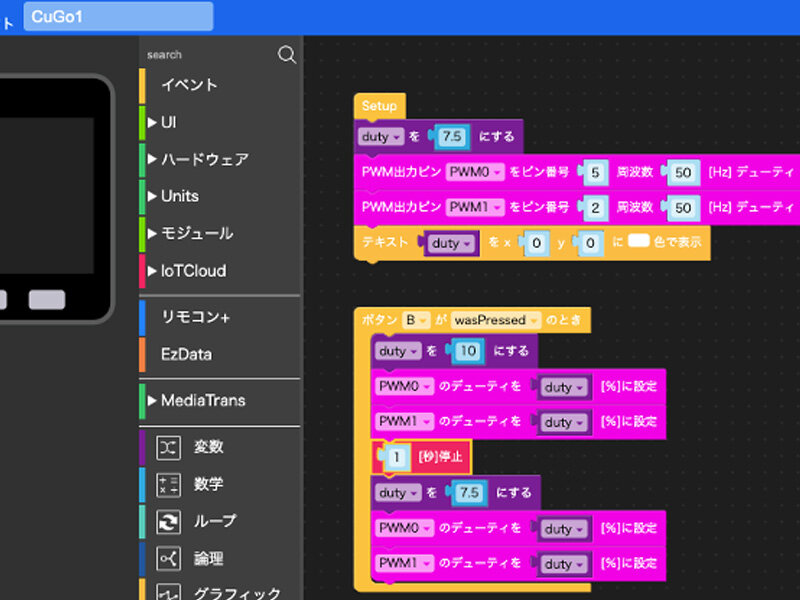Image resolution: width=800 pixels, height=600 pixels.
Task: Select the イベント category
Action: 189,85
